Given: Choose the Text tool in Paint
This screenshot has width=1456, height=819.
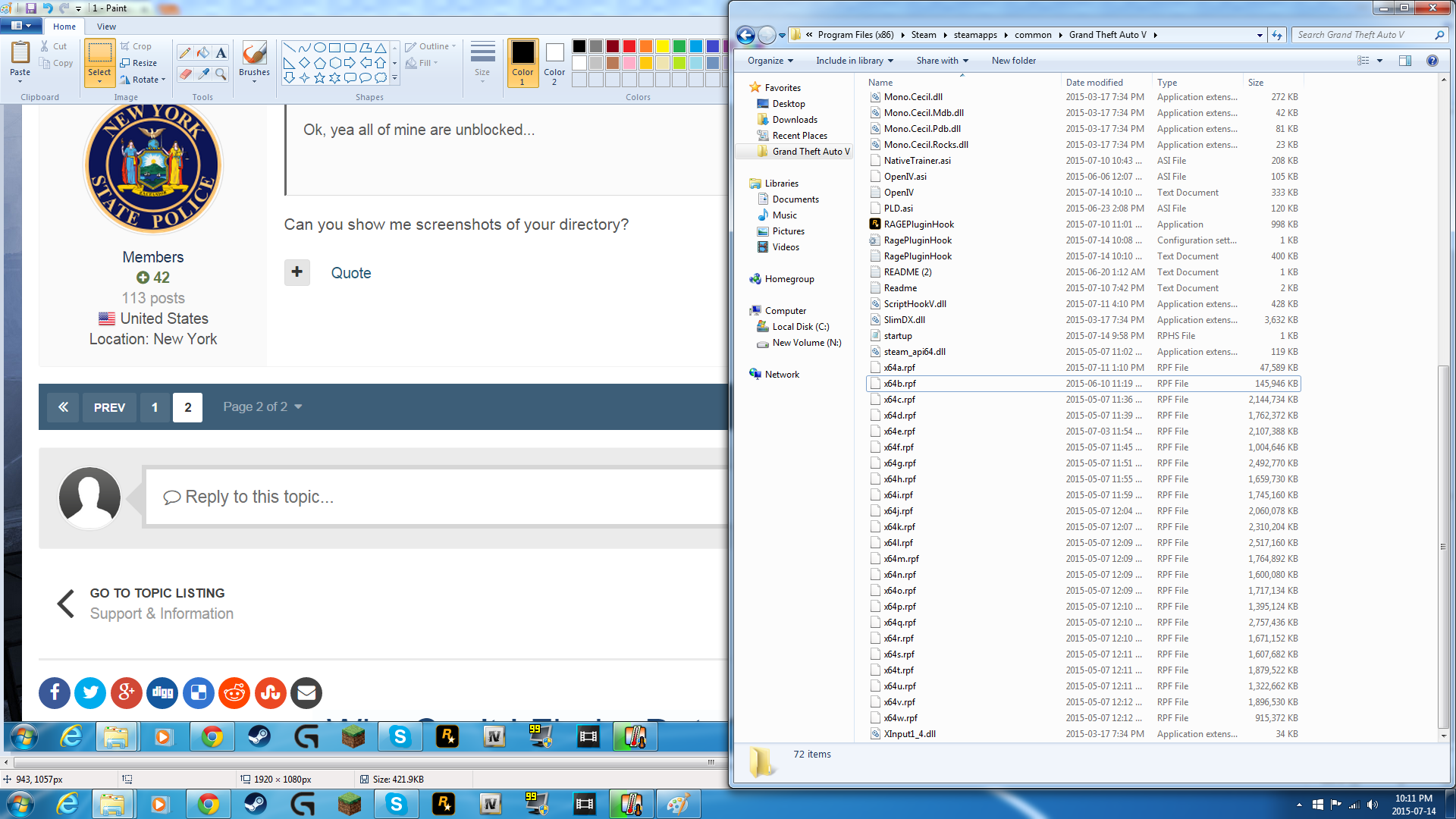Looking at the screenshot, I should (221, 52).
